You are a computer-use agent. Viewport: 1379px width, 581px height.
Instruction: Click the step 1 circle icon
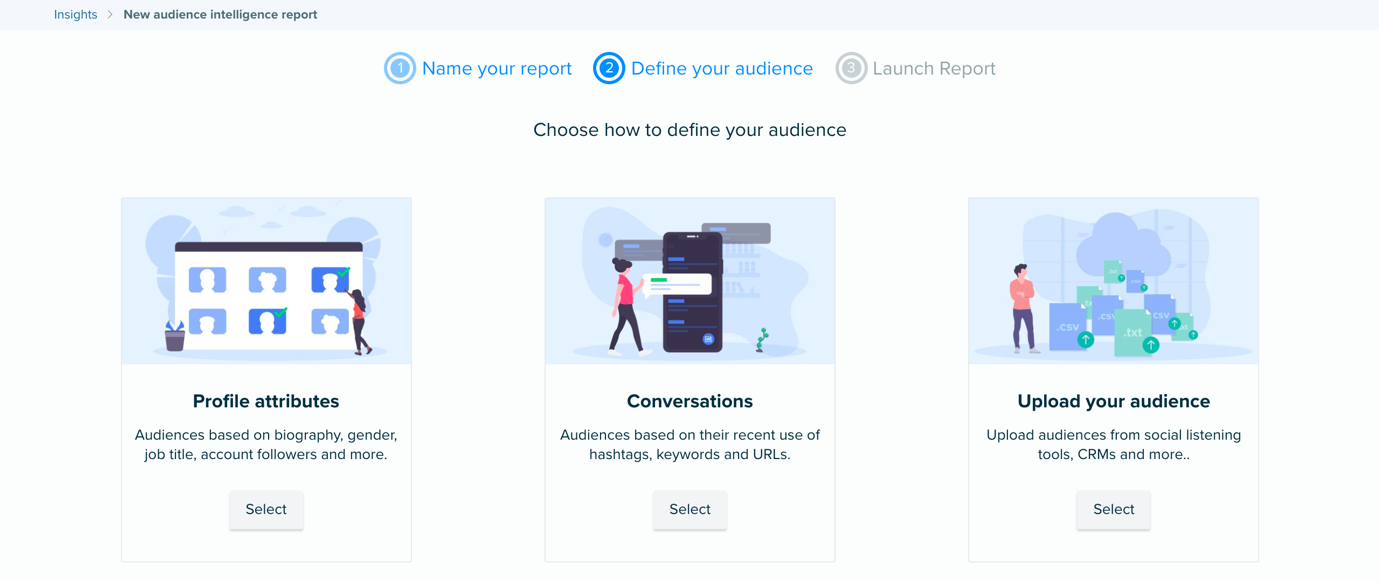(x=400, y=68)
